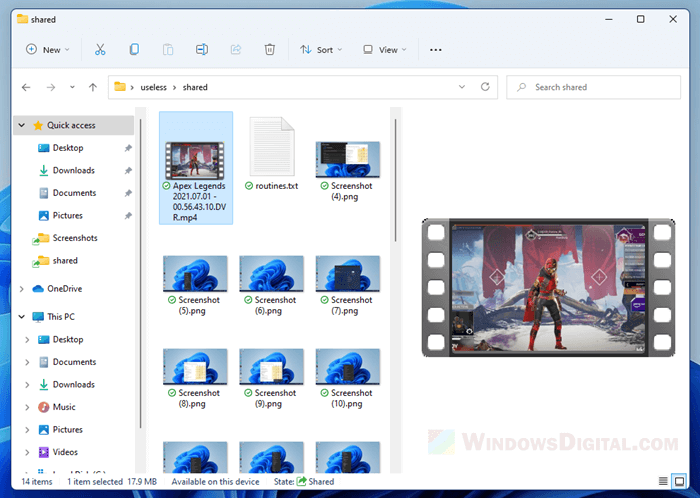Image resolution: width=700 pixels, height=499 pixels.
Task: Expand Downloads under This PC
Action: (x=27, y=384)
